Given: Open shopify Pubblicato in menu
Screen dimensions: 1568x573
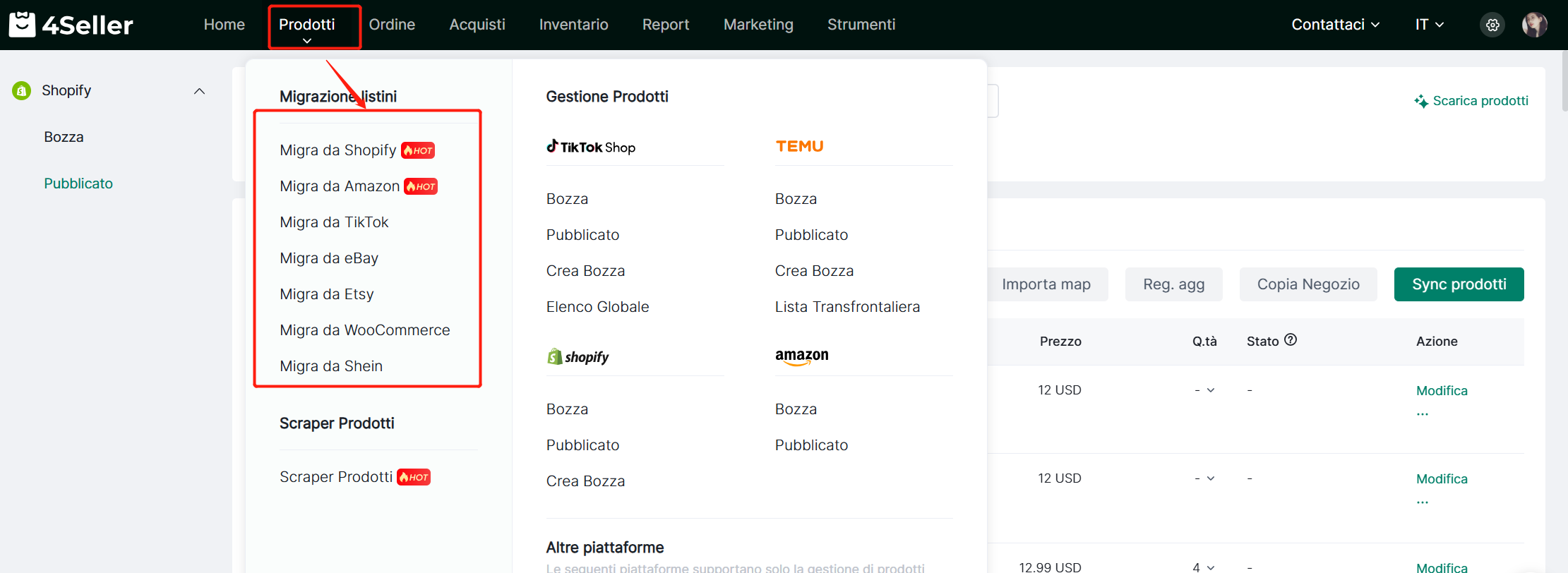Looking at the screenshot, I should (582, 445).
